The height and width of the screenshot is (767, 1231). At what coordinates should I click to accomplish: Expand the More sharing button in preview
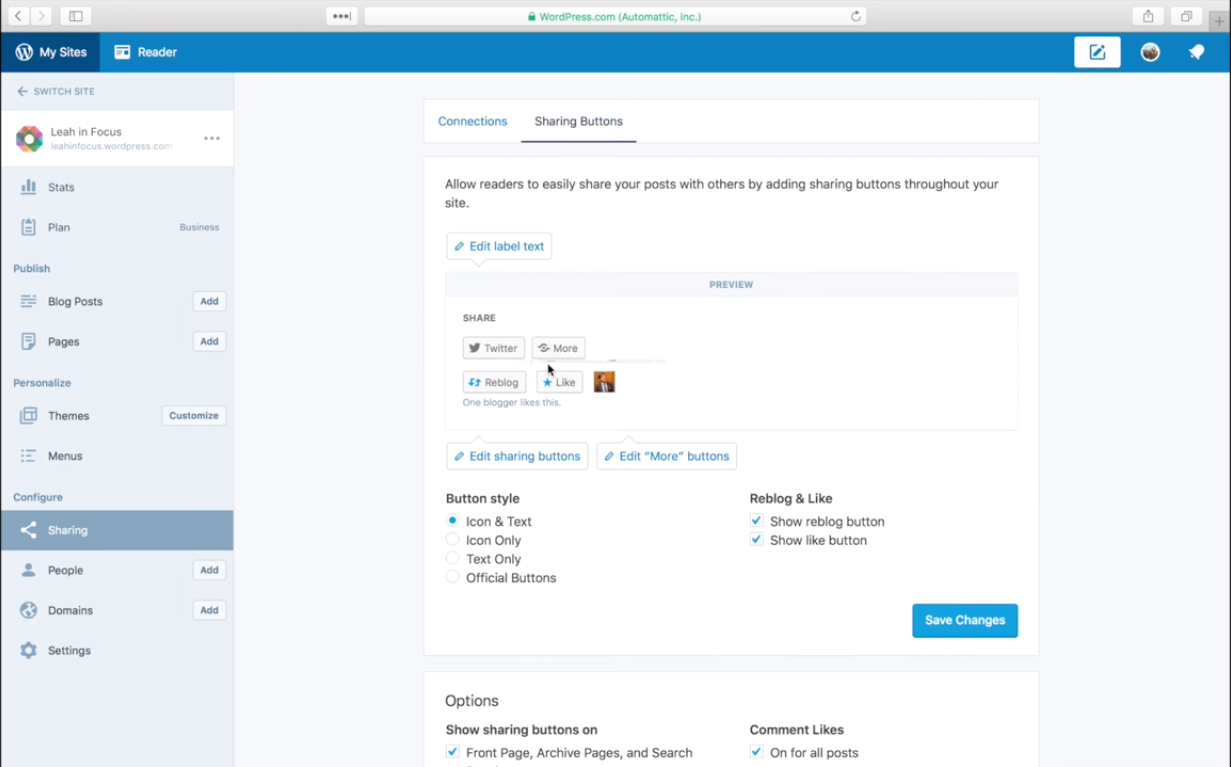click(x=558, y=348)
